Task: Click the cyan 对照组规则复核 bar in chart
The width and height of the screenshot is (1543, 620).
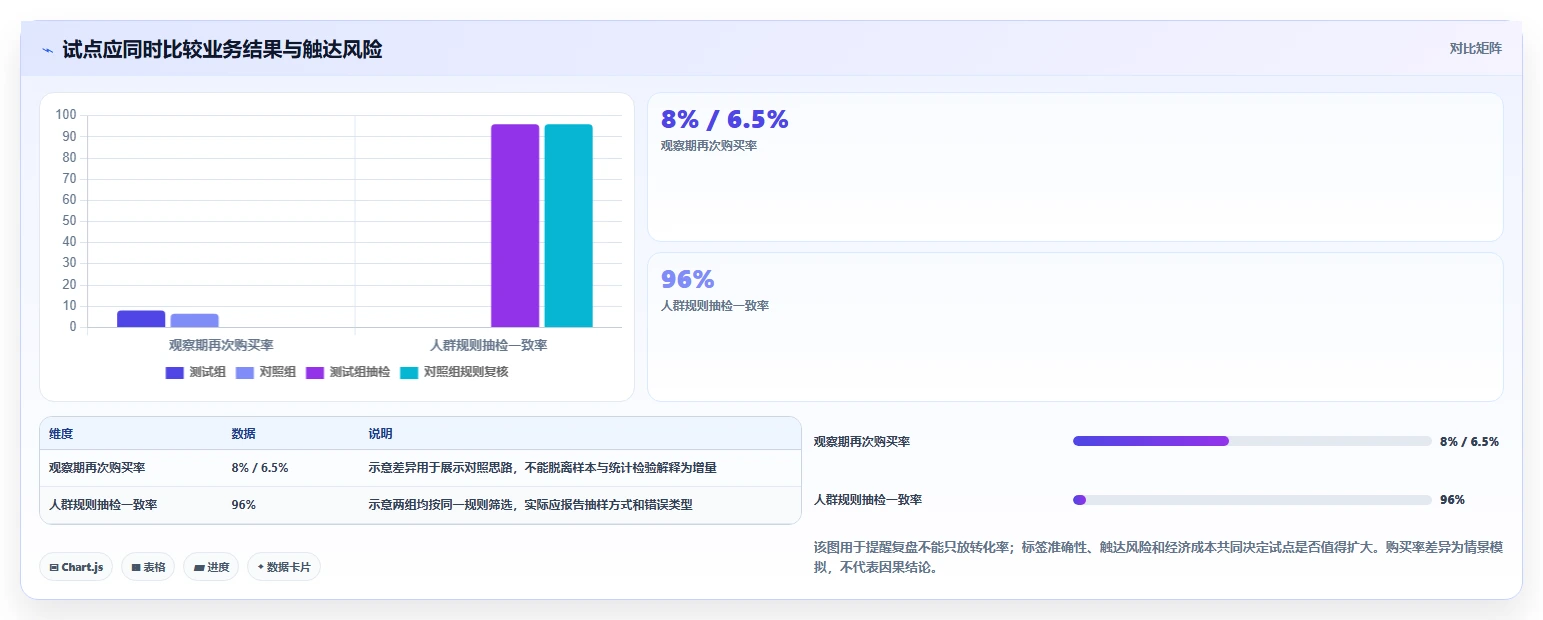Action: tap(568, 226)
